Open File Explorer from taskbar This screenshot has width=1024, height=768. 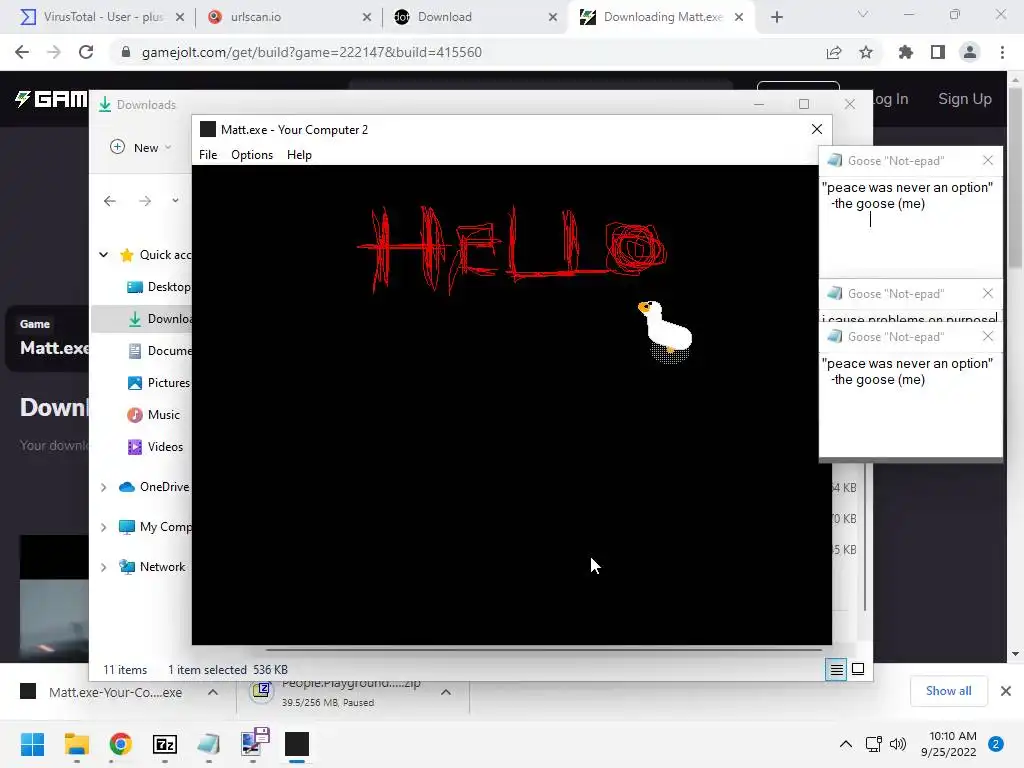(x=76, y=744)
